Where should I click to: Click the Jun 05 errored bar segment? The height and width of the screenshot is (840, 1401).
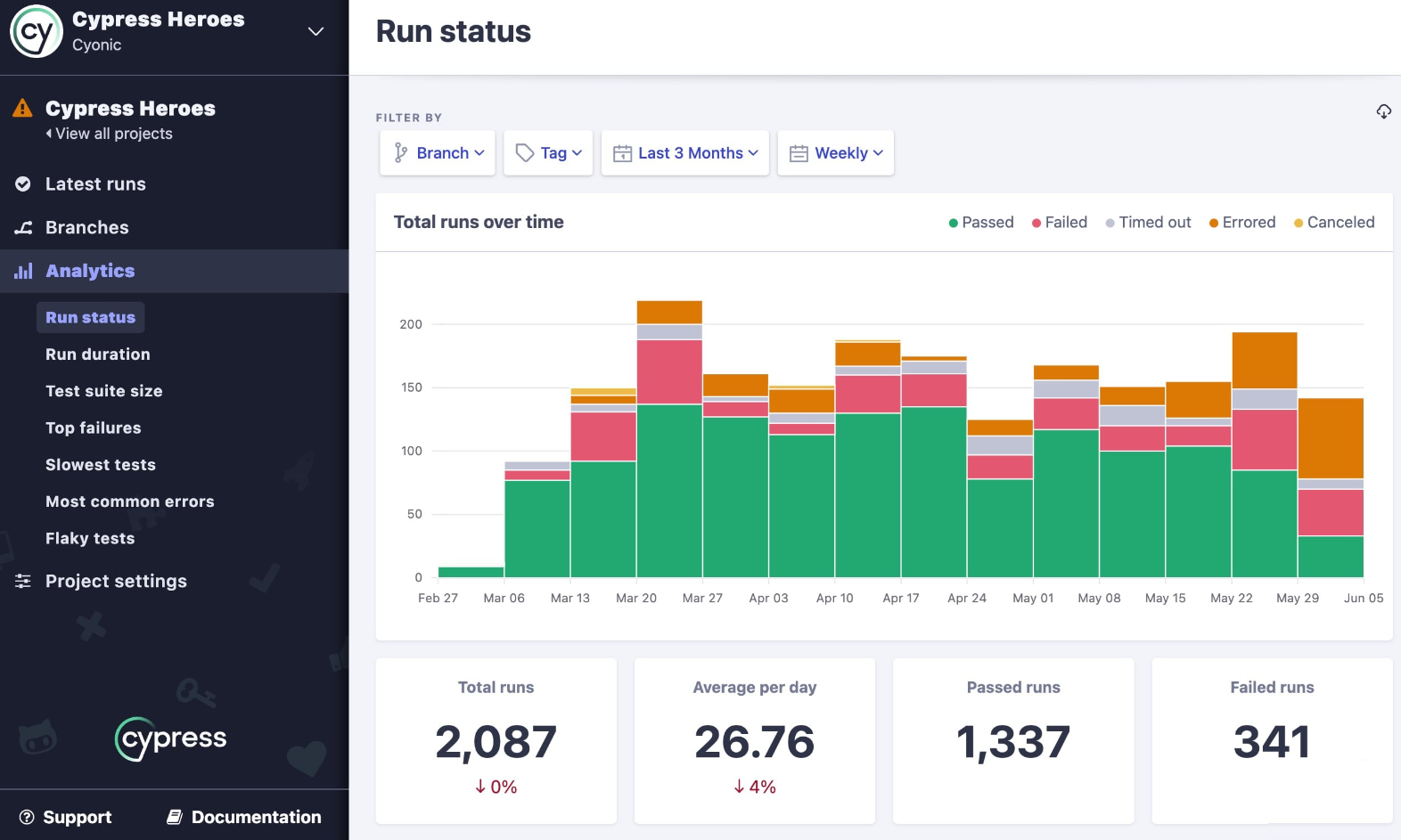1331,438
